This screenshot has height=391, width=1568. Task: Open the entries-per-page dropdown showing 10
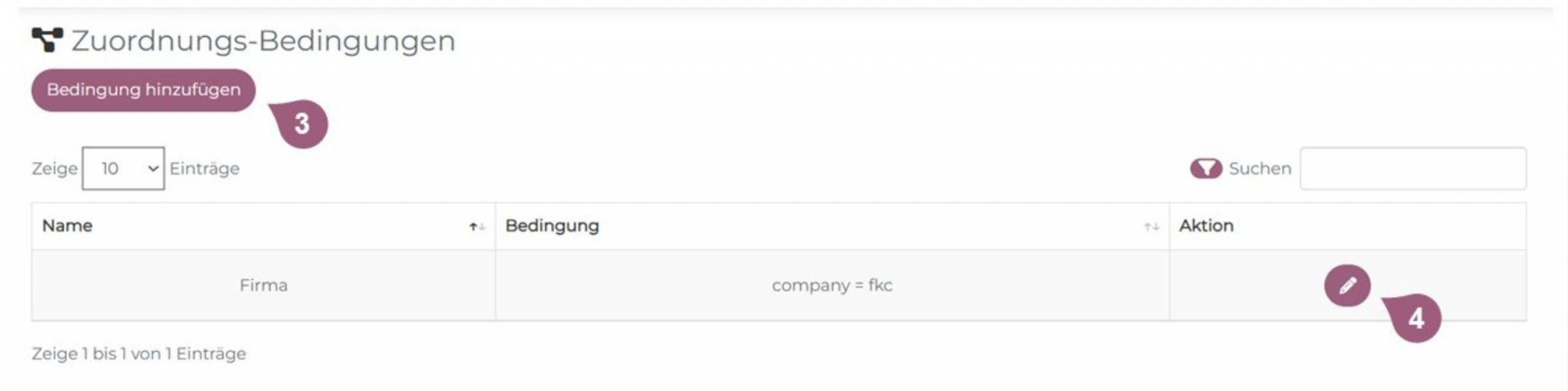coord(123,169)
